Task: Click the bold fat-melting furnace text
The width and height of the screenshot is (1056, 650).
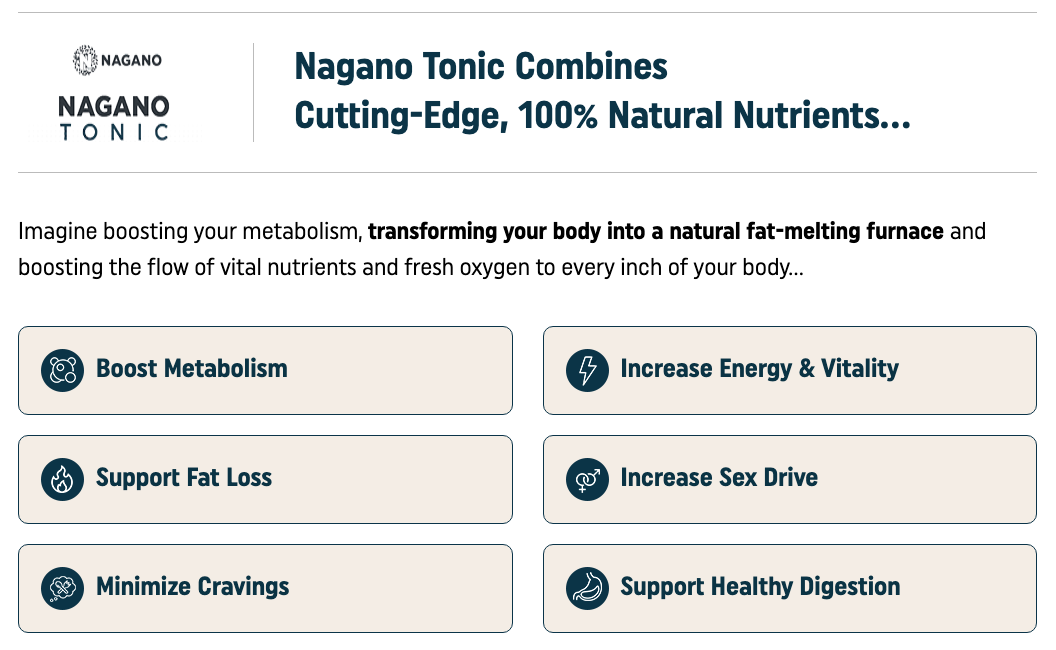Action: click(x=655, y=231)
